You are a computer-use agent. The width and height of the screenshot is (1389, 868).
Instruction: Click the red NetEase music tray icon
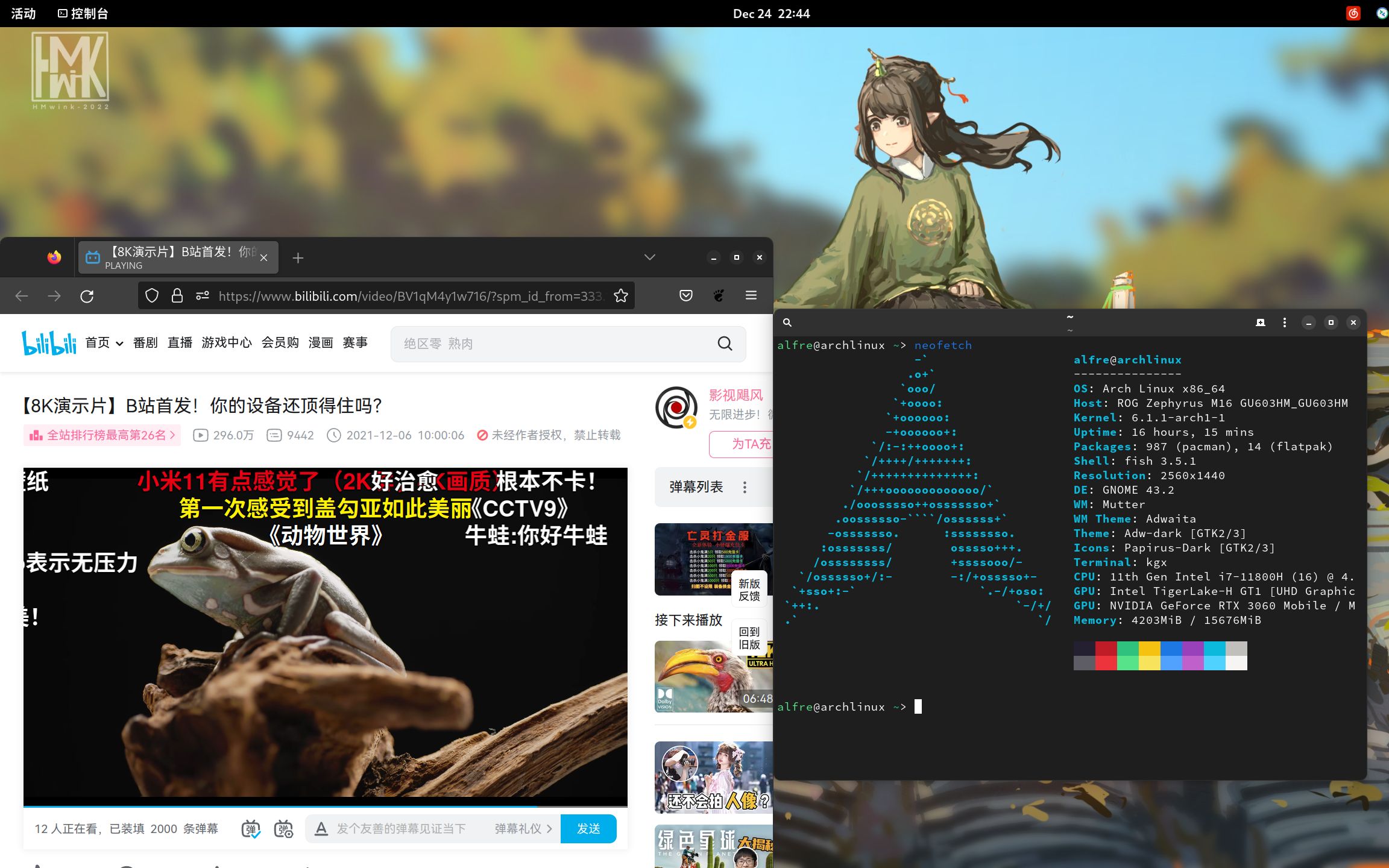coord(1353,13)
